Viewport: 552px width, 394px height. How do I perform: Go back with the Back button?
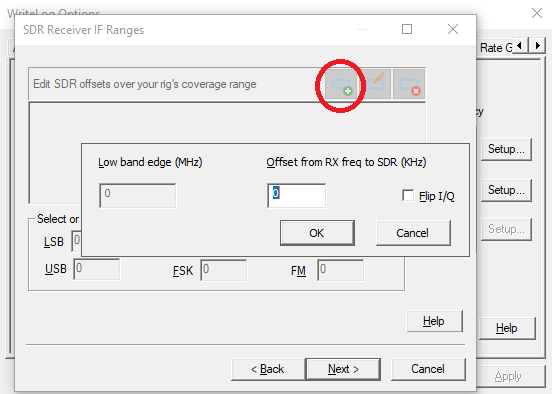[x=268, y=369]
